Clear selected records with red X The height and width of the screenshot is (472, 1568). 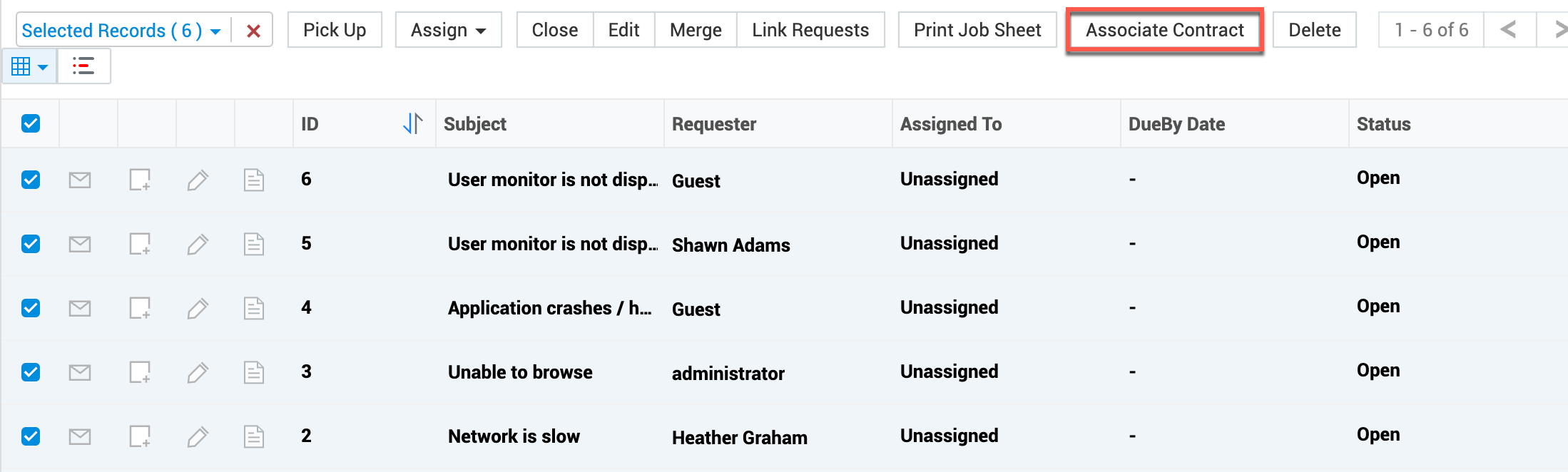(253, 31)
